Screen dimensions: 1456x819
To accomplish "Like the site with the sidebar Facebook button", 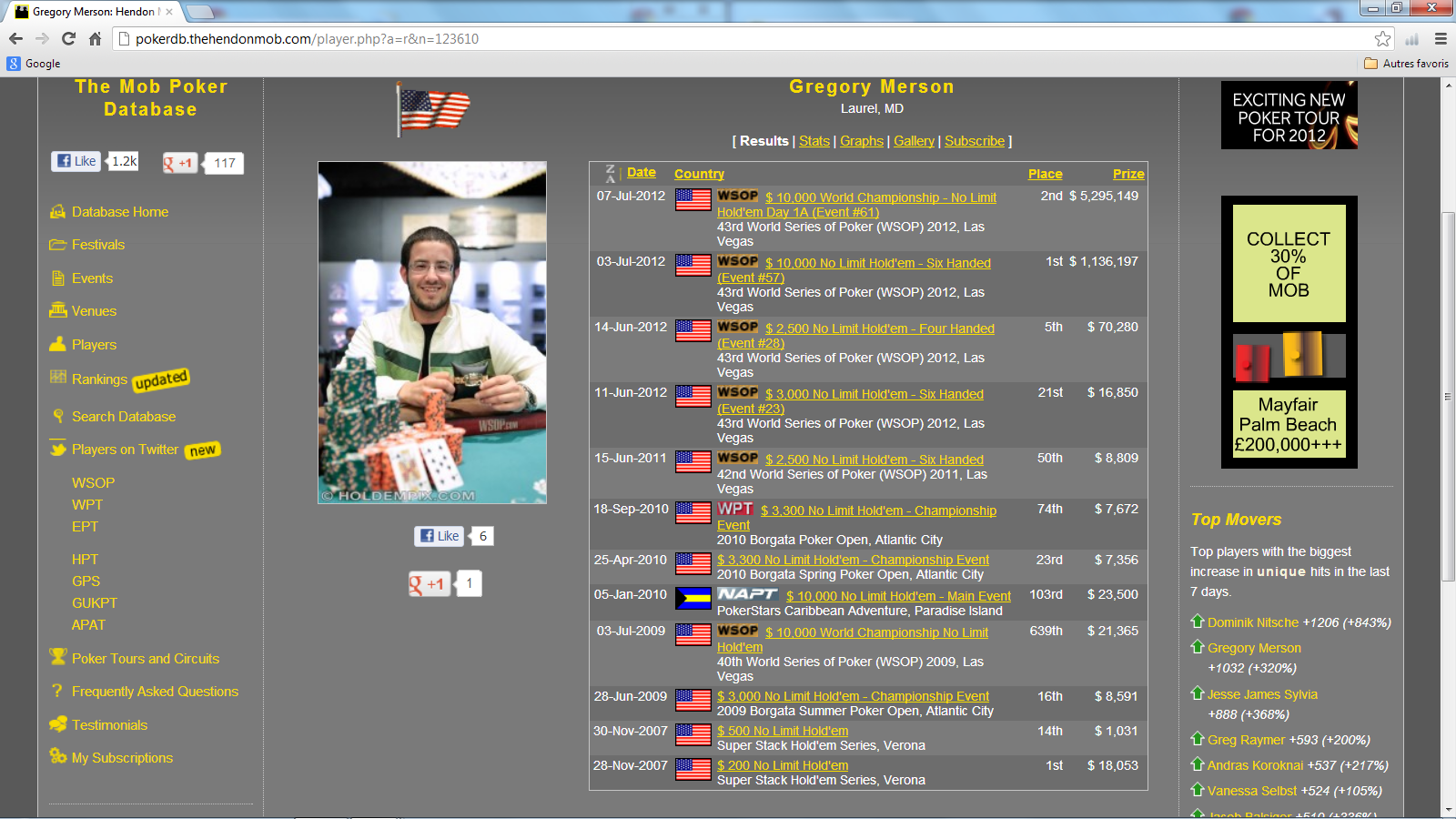I will coord(76,161).
